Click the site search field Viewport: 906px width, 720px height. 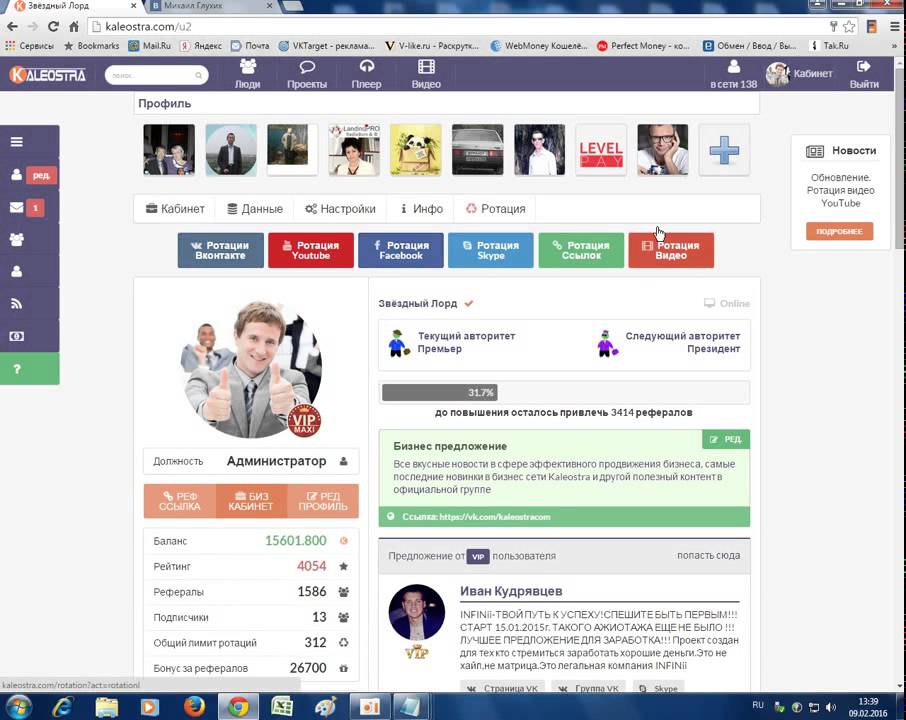[x=157, y=75]
